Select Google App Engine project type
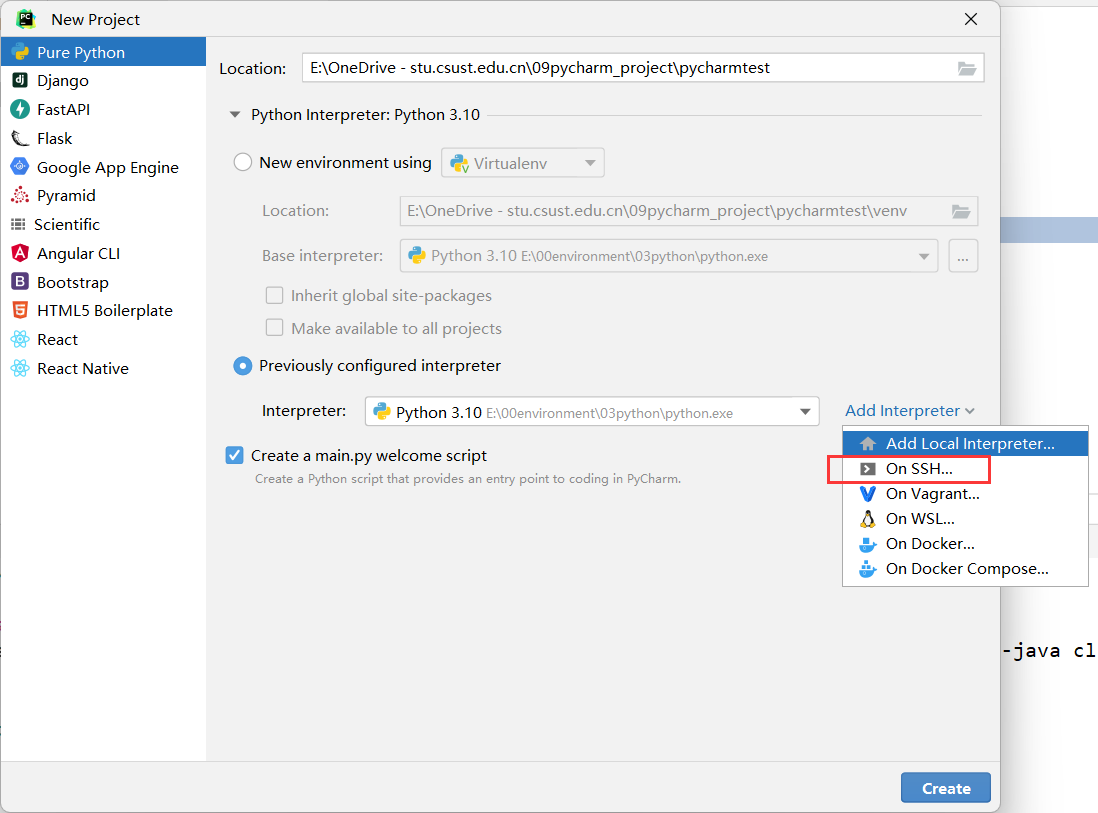 pos(104,167)
